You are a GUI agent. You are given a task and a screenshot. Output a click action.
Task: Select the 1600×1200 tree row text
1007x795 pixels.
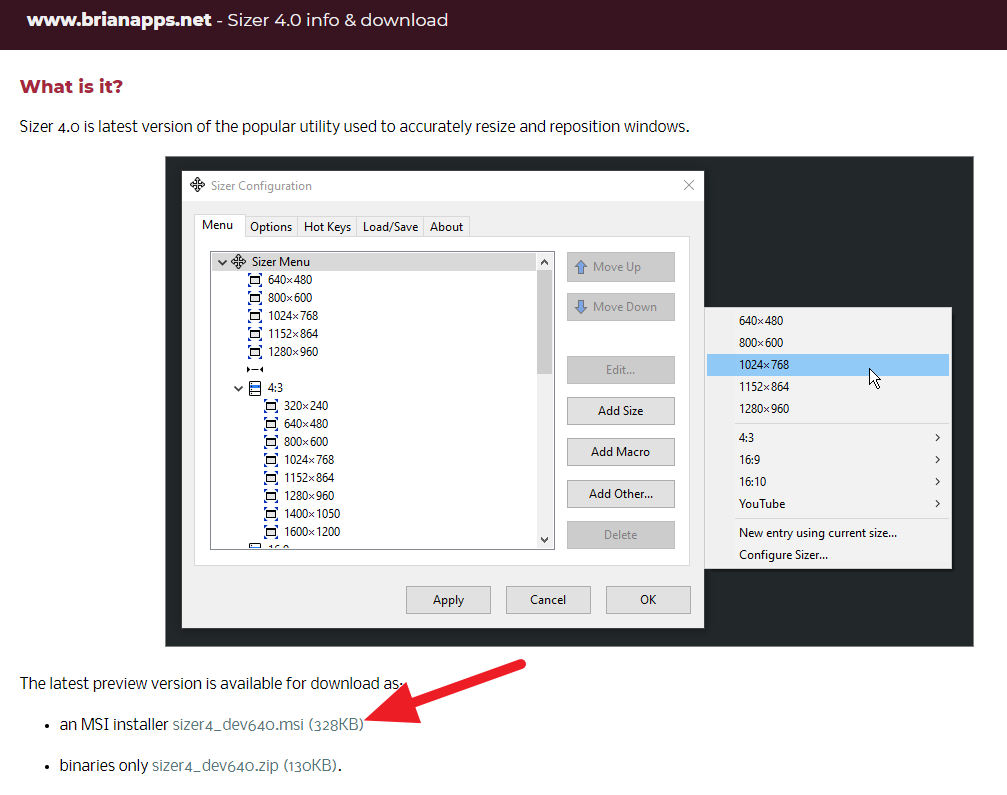pyautogui.click(x=312, y=532)
